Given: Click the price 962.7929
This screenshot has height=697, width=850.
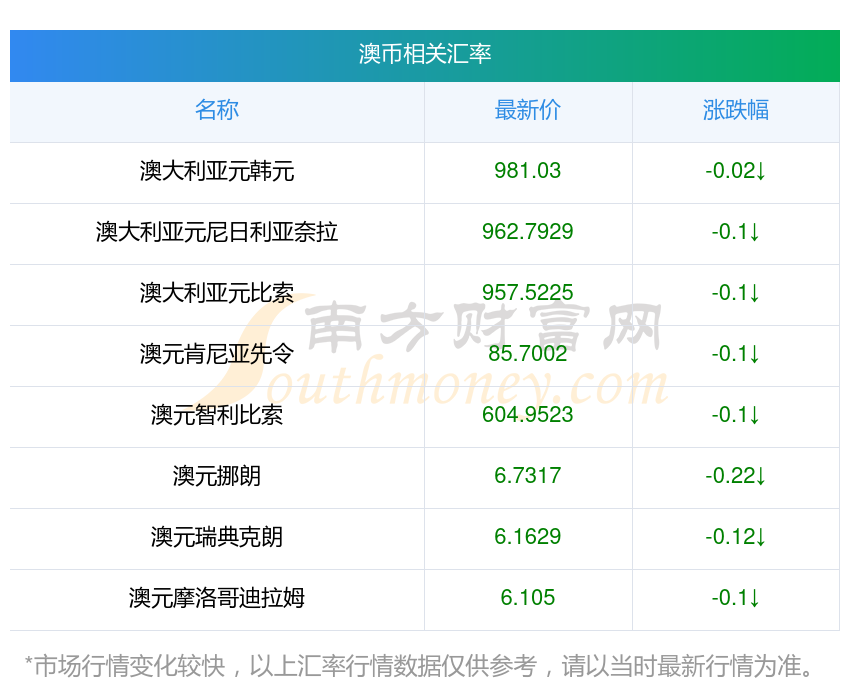Looking at the screenshot, I should click(x=527, y=232).
